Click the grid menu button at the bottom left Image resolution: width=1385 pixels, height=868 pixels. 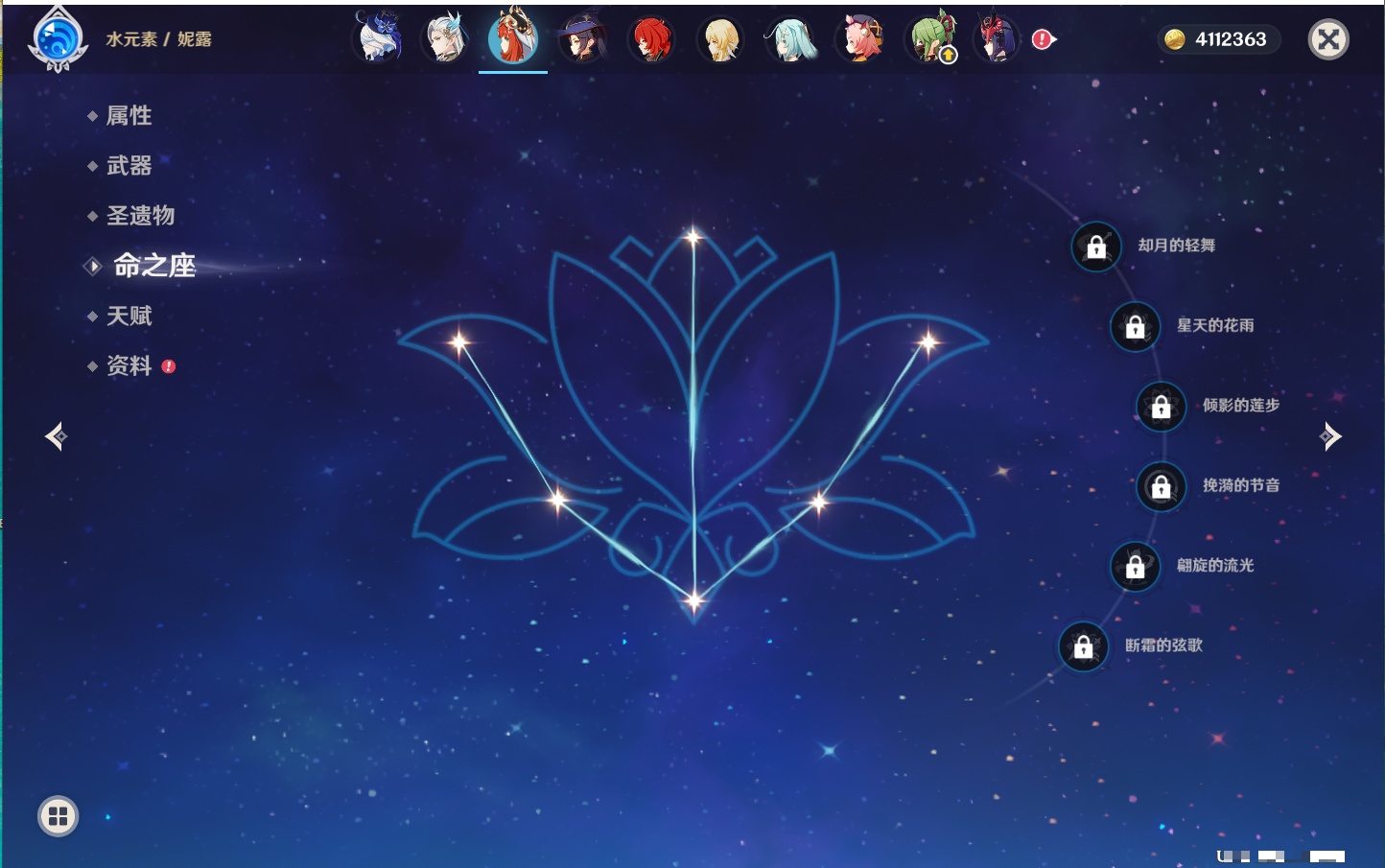click(x=58, y=816)
